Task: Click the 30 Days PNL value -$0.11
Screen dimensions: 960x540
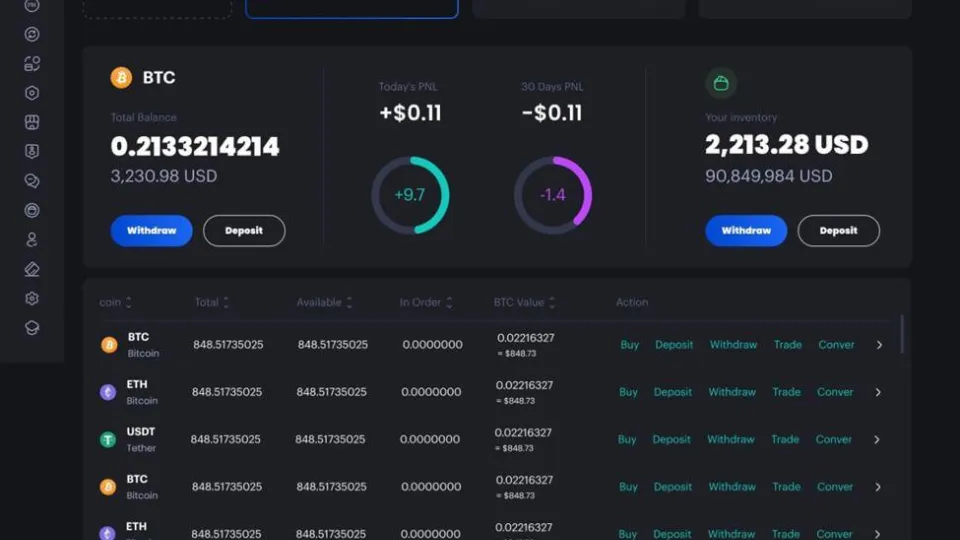Action: [x=552, y=113]
